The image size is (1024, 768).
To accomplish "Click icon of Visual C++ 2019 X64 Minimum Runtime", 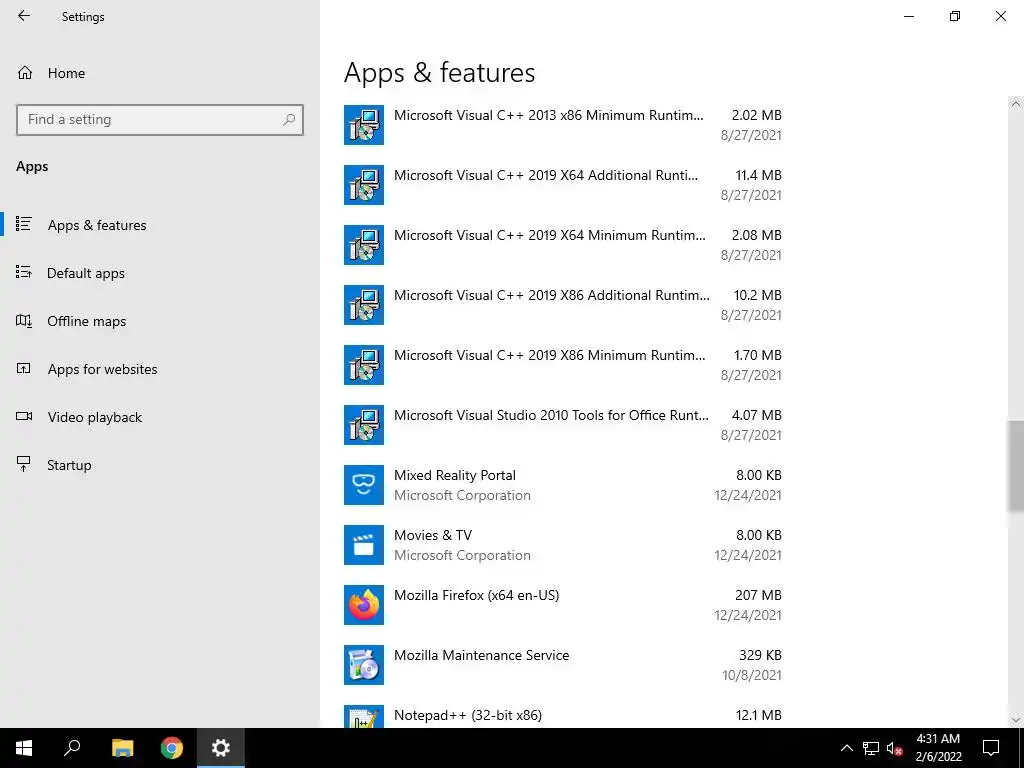I will pos(364,245).
